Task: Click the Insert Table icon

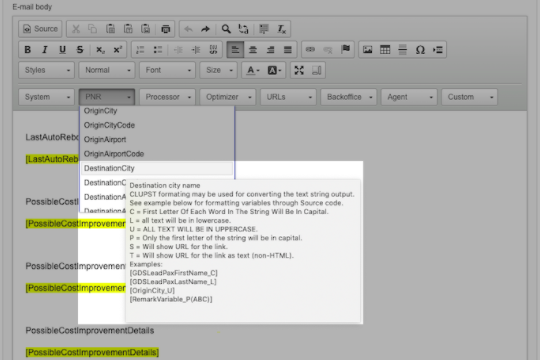Action: click(385, 50)
